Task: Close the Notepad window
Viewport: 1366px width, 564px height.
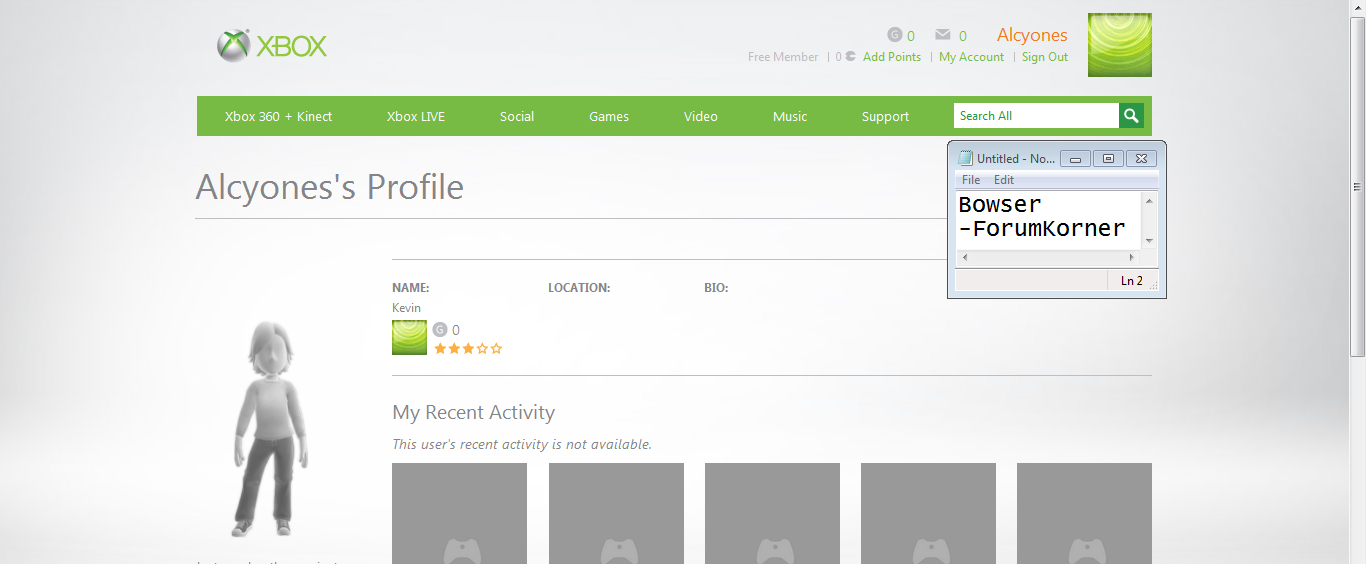Action: pos(1142,158)
